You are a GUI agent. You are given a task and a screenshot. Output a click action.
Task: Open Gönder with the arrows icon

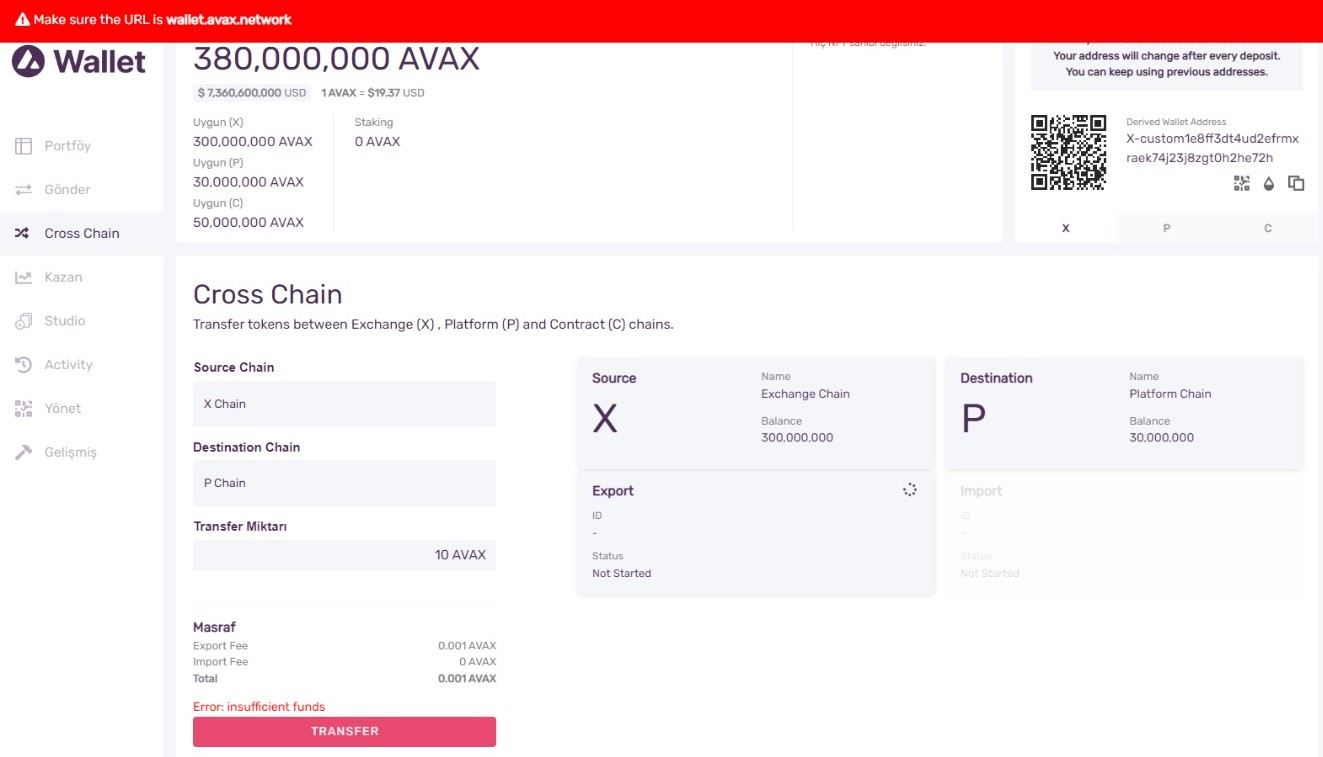point(24,189)
